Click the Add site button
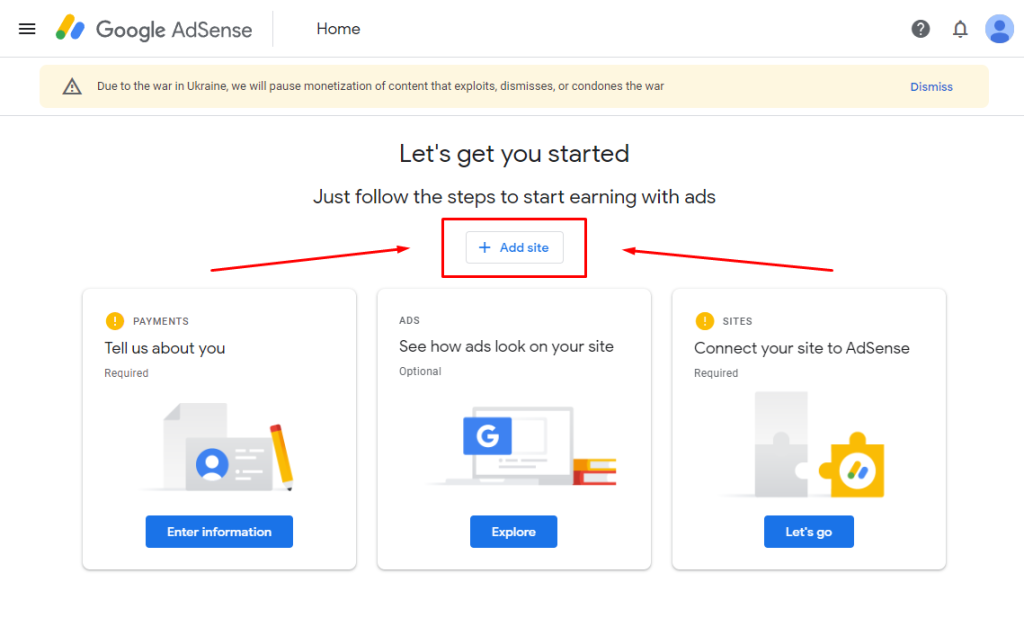The height and width of the screenshot is (636, 1024). click(514, 247)
